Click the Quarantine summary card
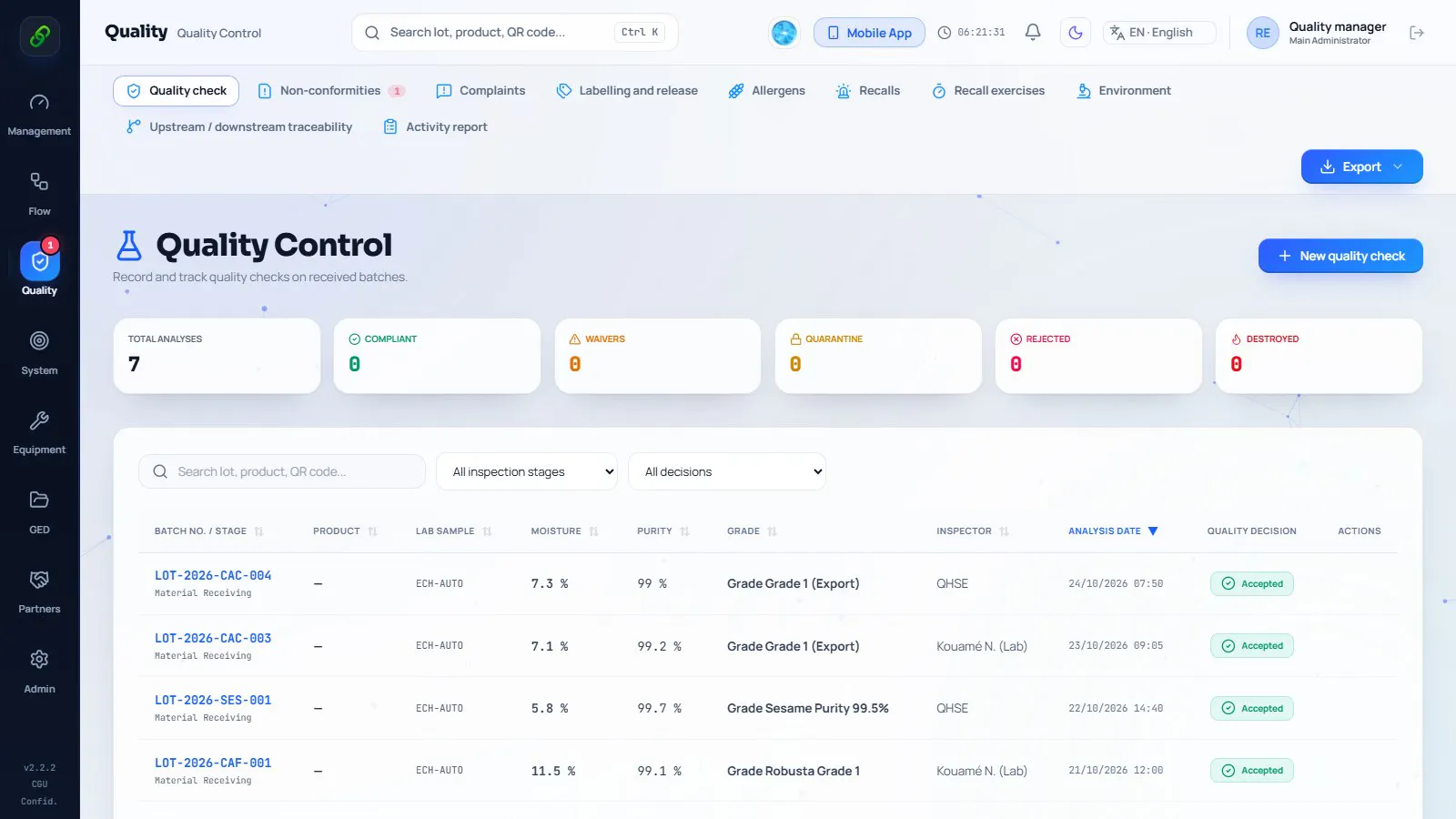The image size is (1456, 819). (878, 356)
